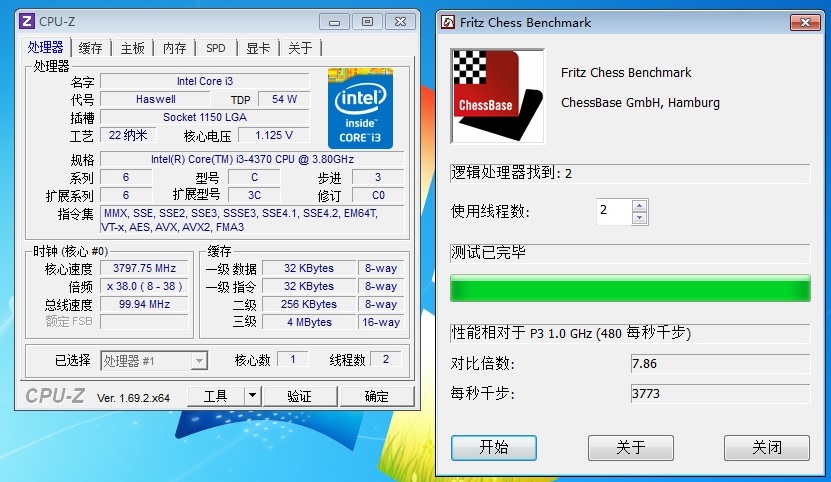The image size is (831, 482).
Task: Click the empty 额定 FSB field
Action: 144,322
